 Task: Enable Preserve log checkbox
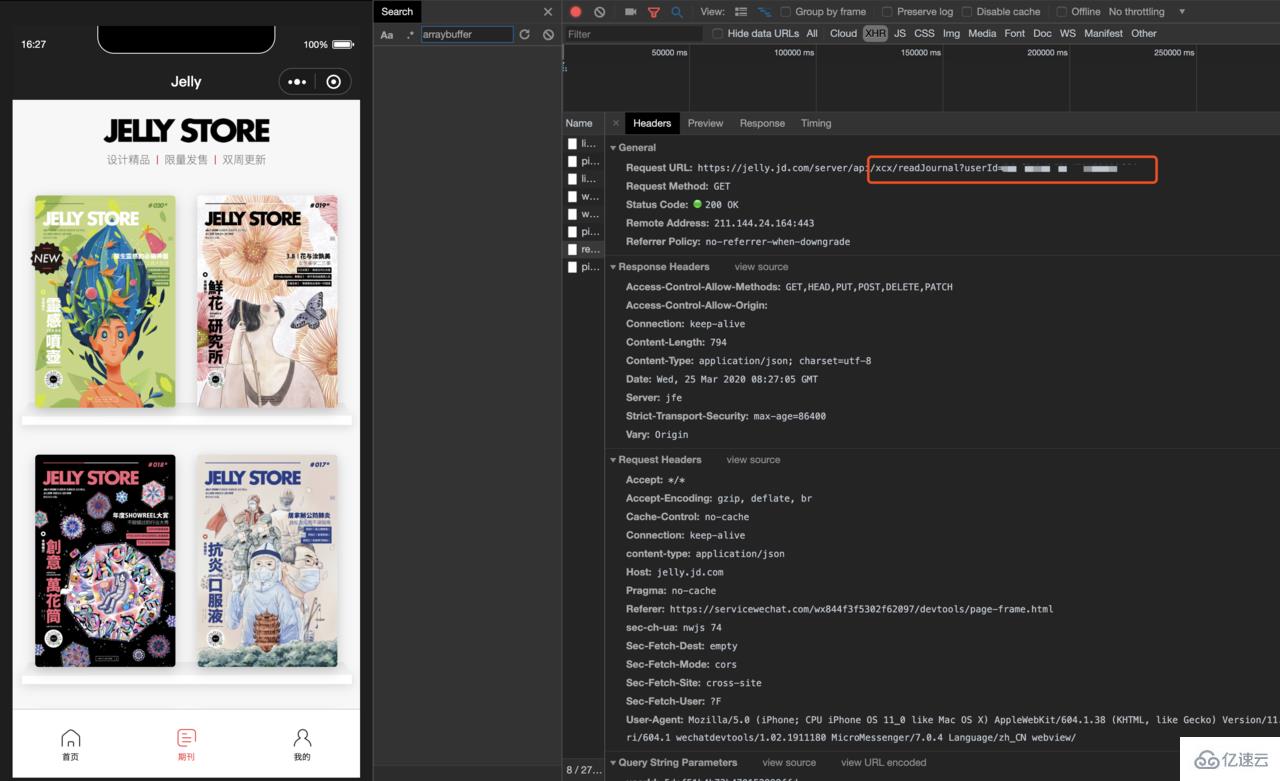click(x=887, y=12)
